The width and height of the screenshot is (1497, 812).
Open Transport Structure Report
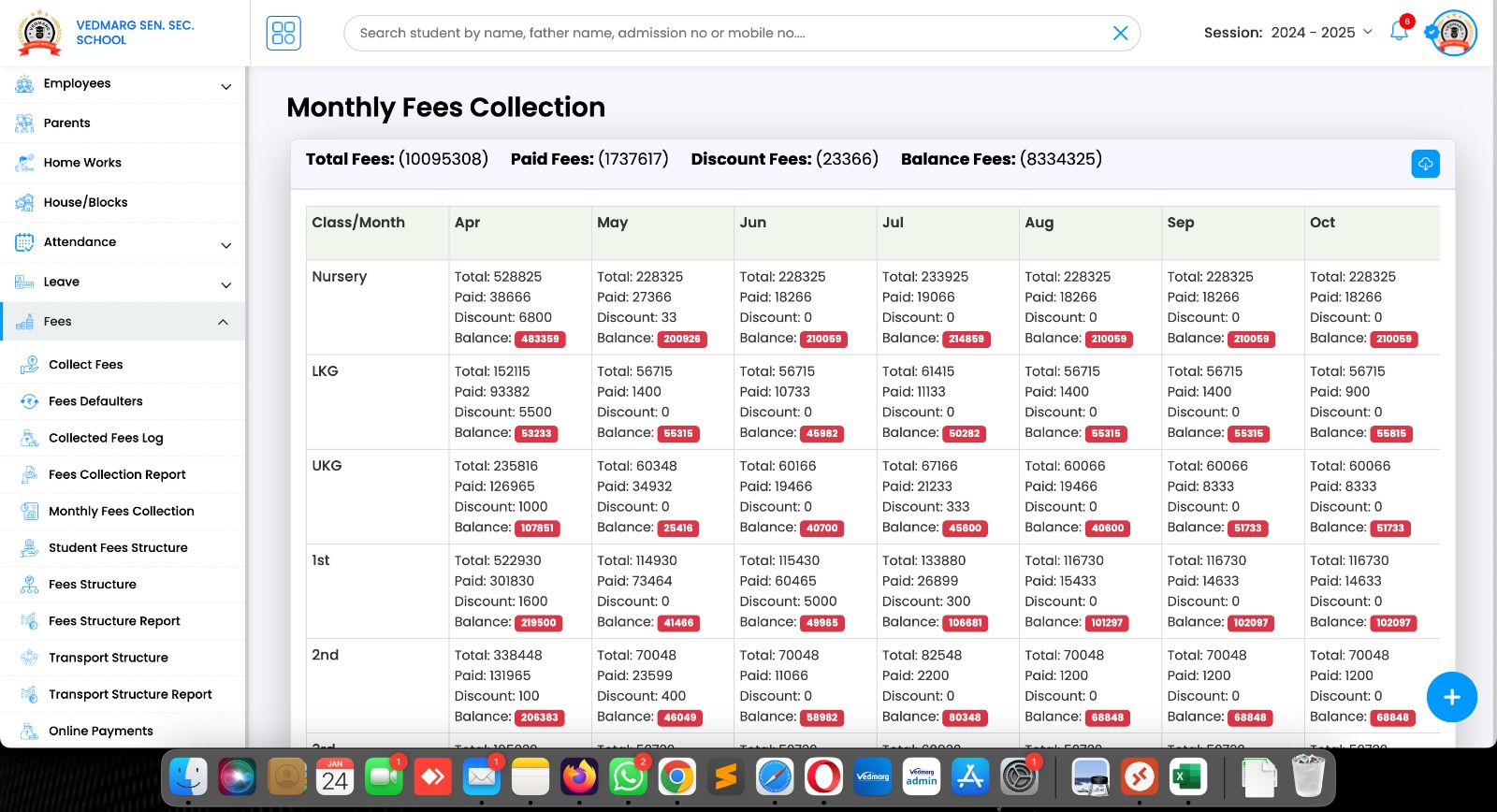pyautogui.click(x=123, y=694)
